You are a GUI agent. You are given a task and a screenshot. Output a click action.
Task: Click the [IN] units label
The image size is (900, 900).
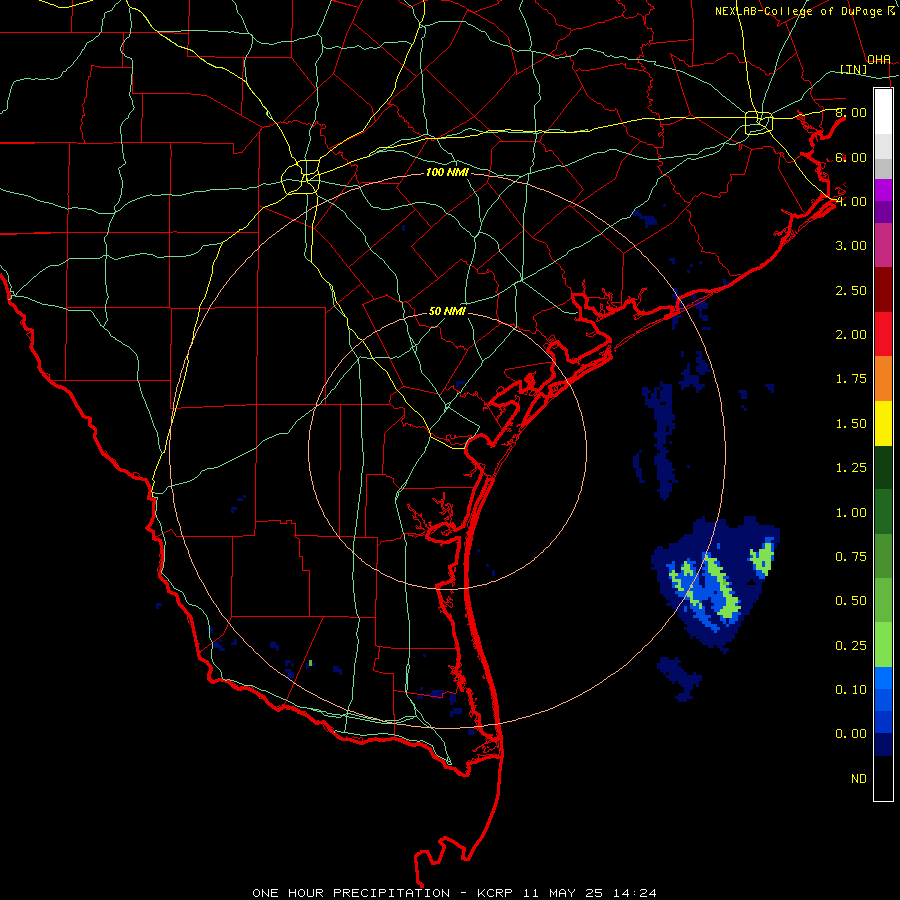[854, 69]
